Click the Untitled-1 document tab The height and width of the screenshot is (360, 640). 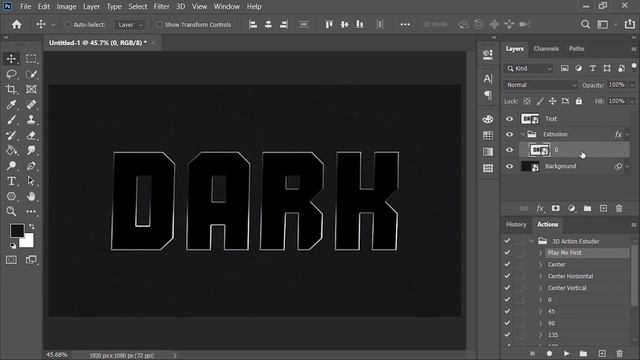pos(98,42)
